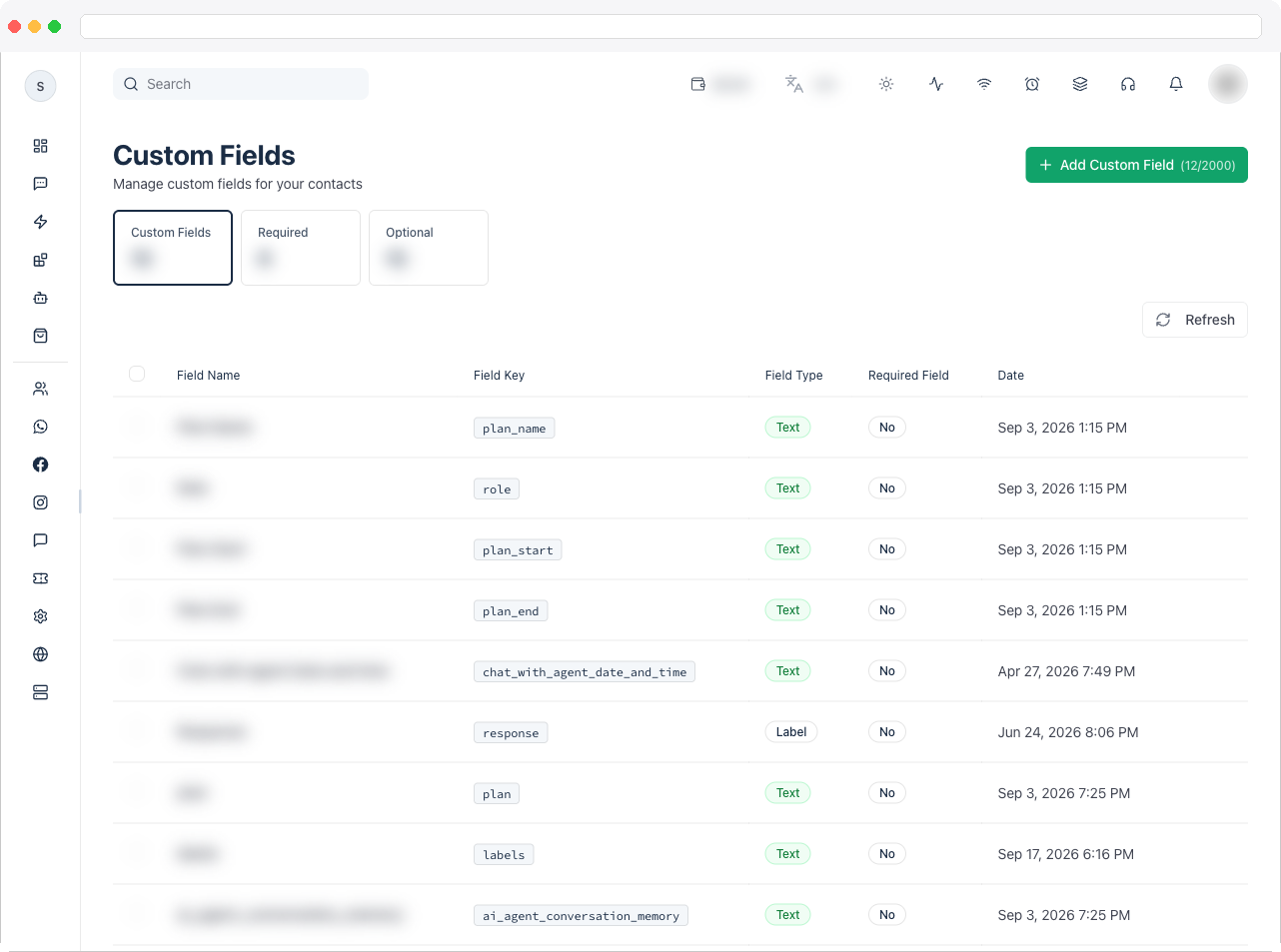Open the contacts people icon
This screenshot has width=1281, height=952.
point(40,389)
